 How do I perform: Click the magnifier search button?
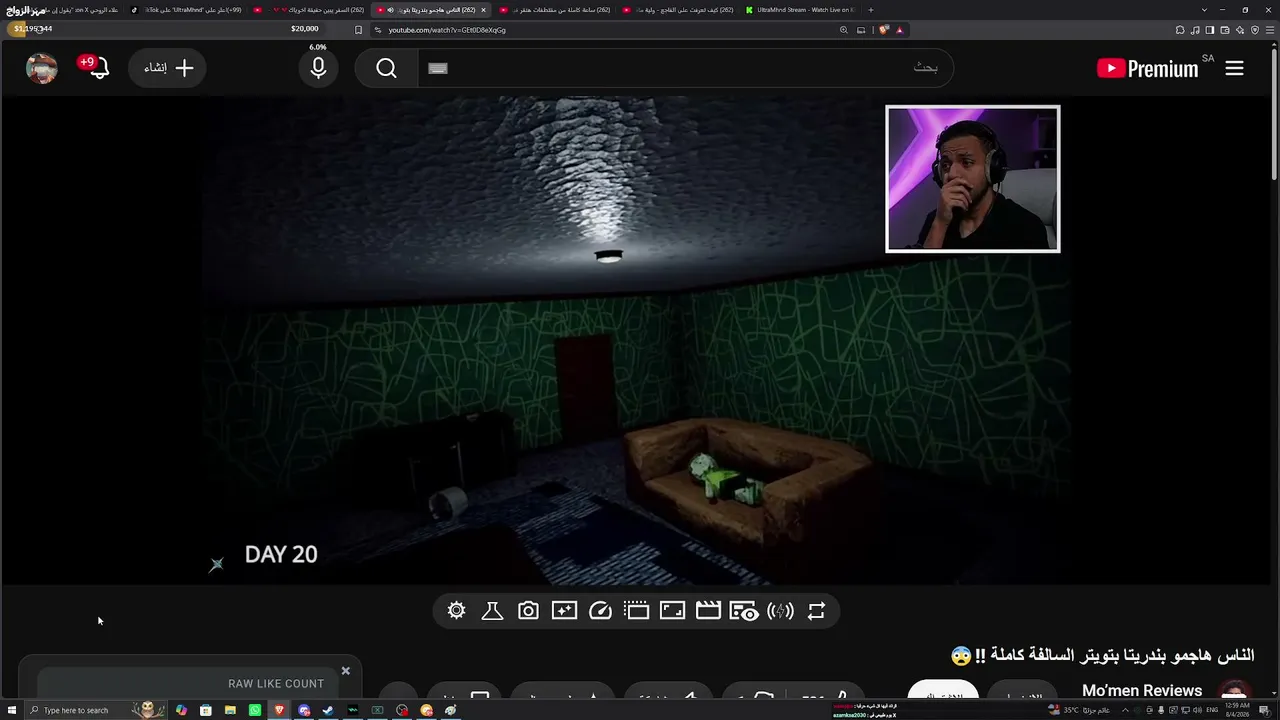[387, 68]
